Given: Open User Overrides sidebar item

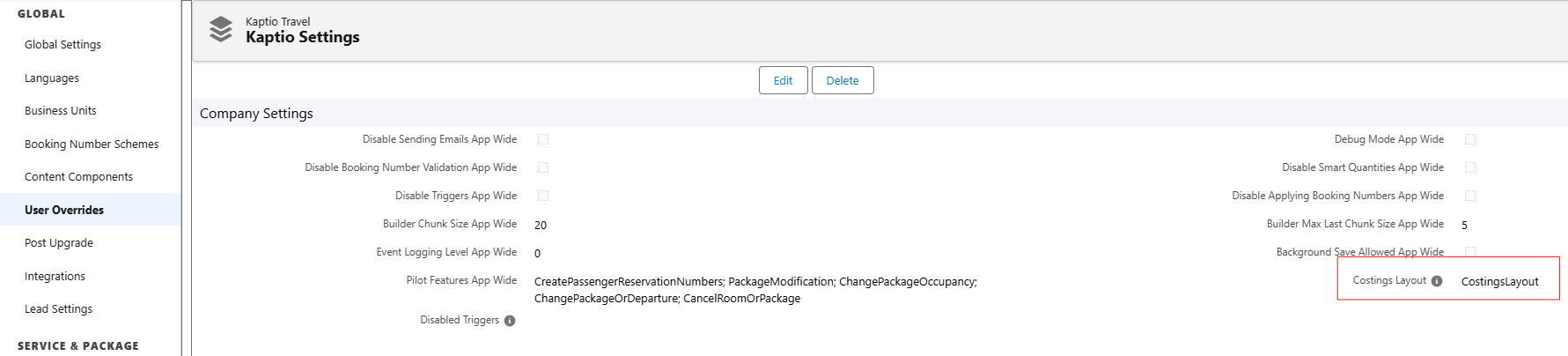Looking at the screenshot, I should coord(64,210).
